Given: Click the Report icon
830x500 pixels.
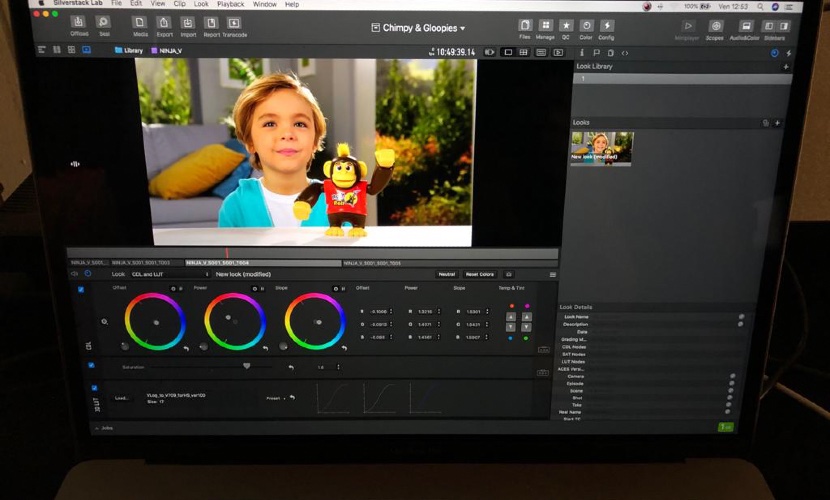Looking at the screenshot, I should (x=211, y=24).
